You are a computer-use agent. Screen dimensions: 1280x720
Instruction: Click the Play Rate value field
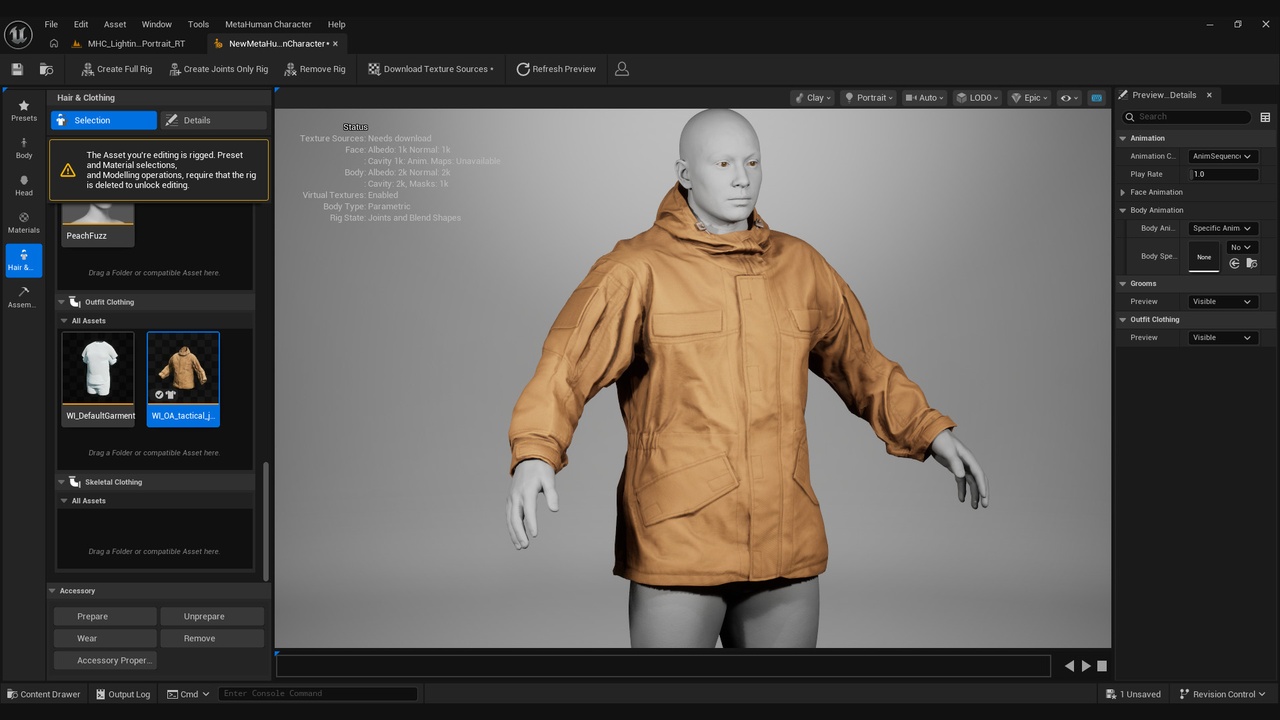[x=1224, y=174]
